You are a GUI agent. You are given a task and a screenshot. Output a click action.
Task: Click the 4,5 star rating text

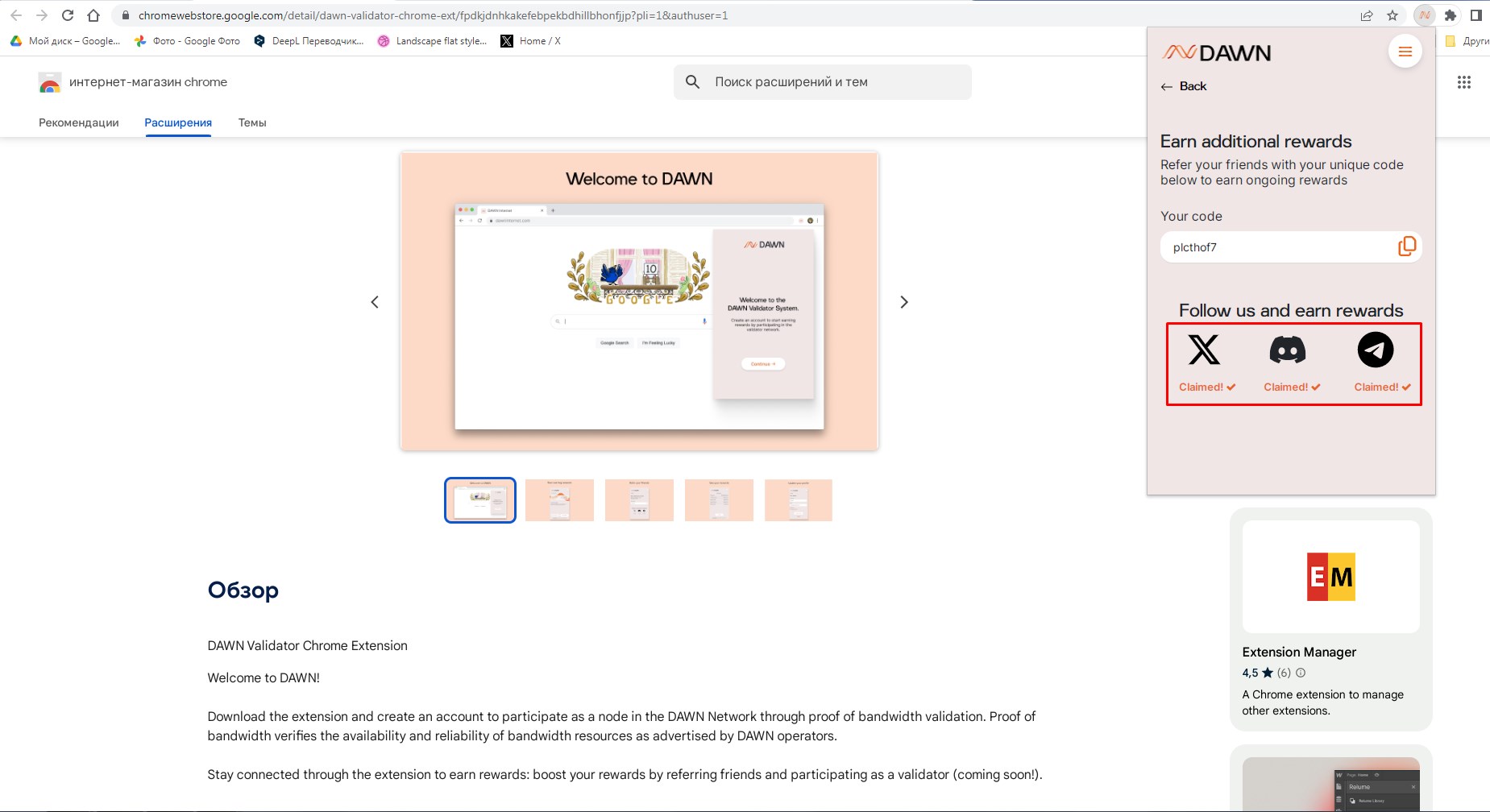click(1257, 673)
